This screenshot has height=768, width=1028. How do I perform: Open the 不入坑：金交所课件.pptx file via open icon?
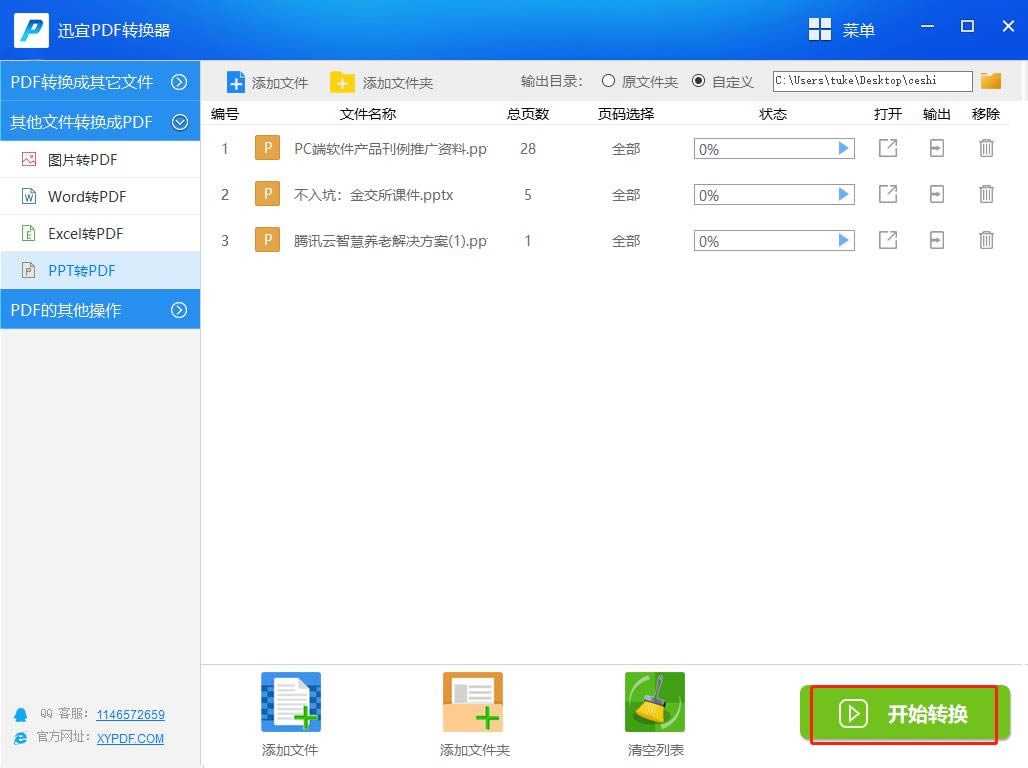pos(888,194)
